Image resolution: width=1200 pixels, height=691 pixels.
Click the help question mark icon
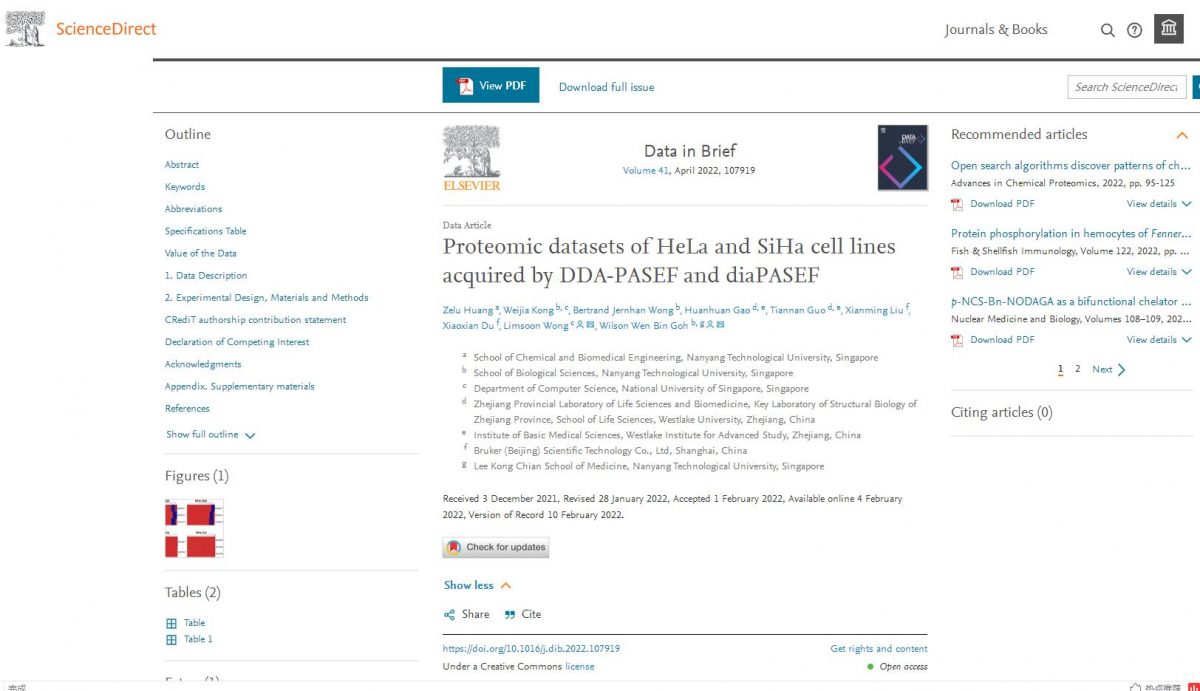(1134, 30)
